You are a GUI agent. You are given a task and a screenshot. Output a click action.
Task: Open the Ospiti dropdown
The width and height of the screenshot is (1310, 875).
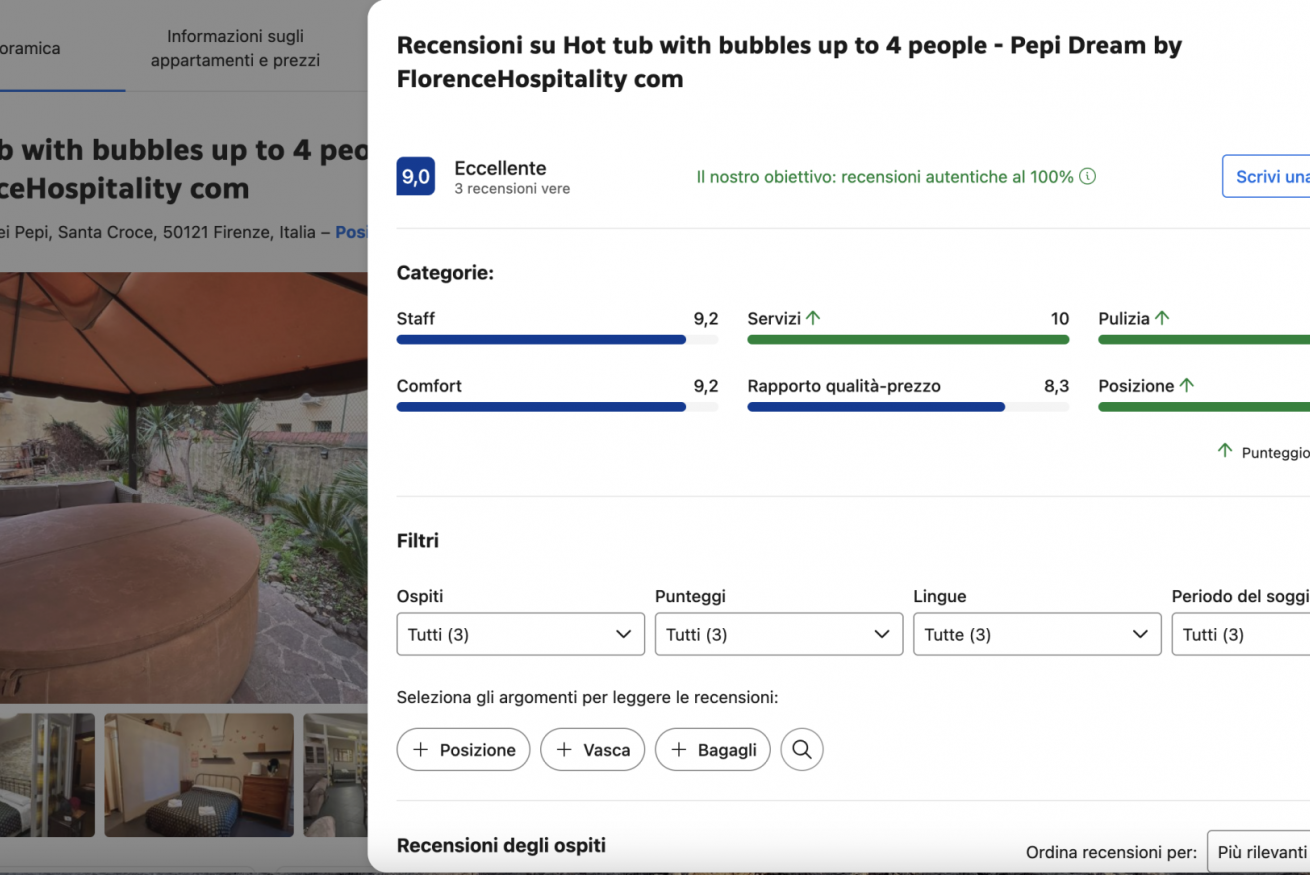point(521,634)
